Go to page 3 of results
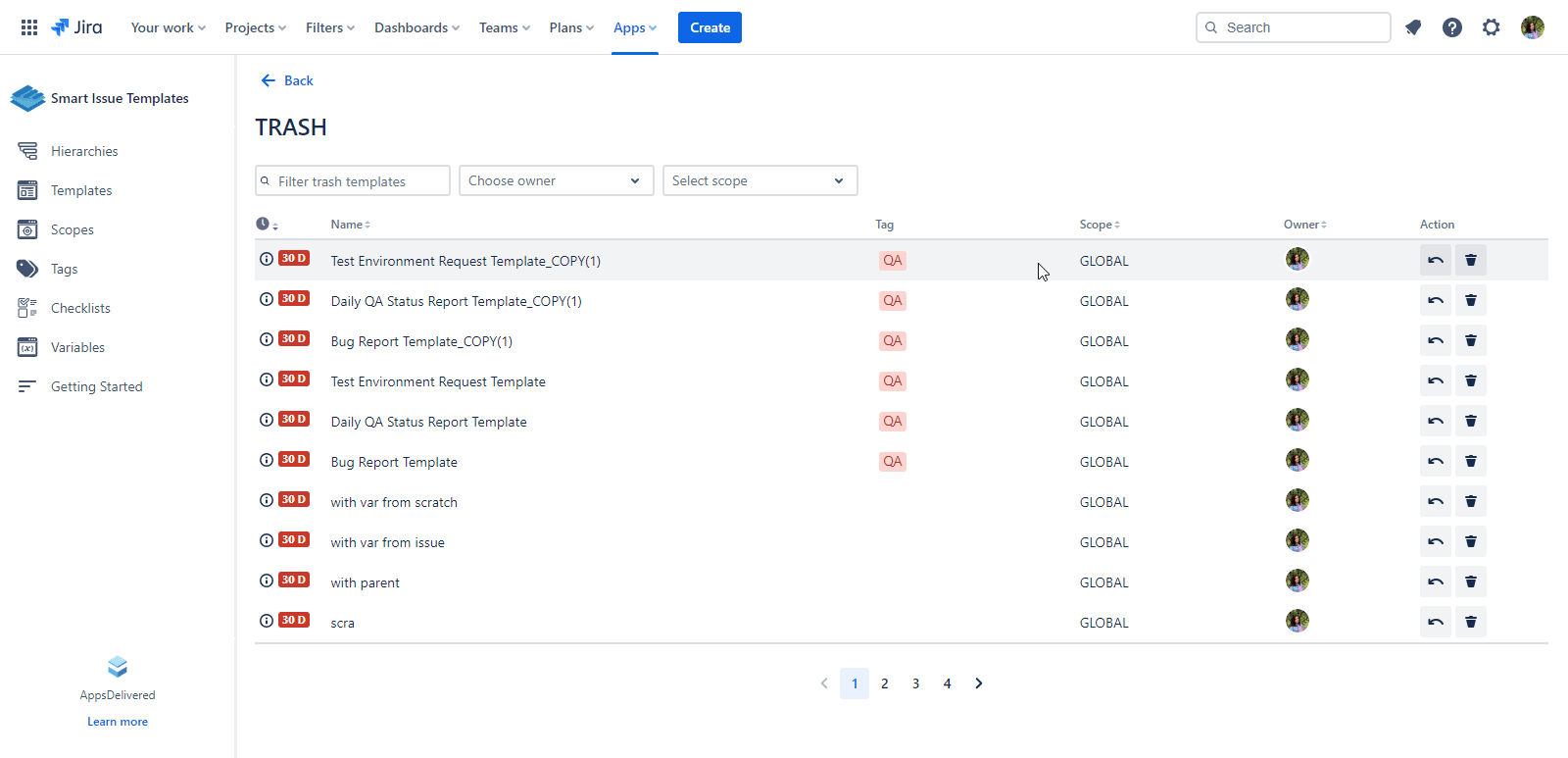This screenshot has width=1568, height=758. click(x=915, y=683)
